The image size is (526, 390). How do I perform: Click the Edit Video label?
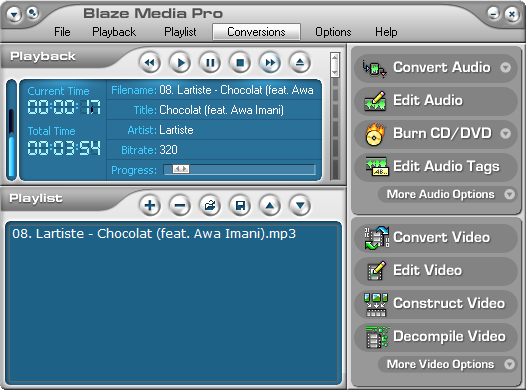428,270
